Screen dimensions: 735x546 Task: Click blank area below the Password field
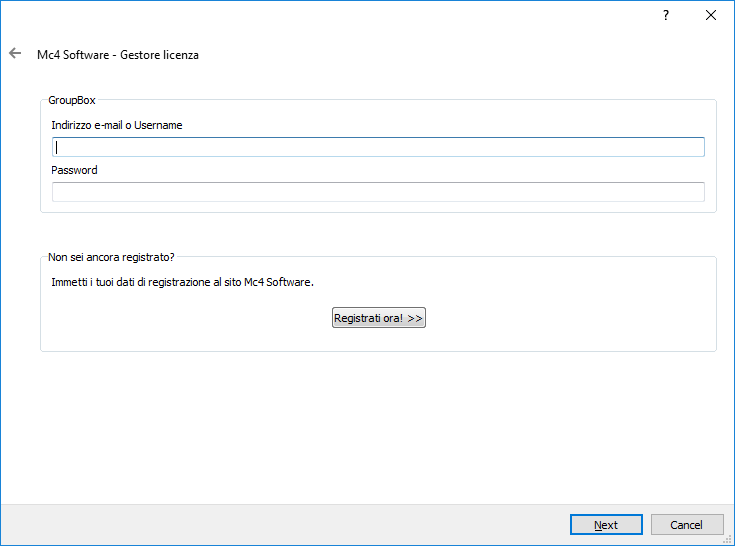[378, 207]
